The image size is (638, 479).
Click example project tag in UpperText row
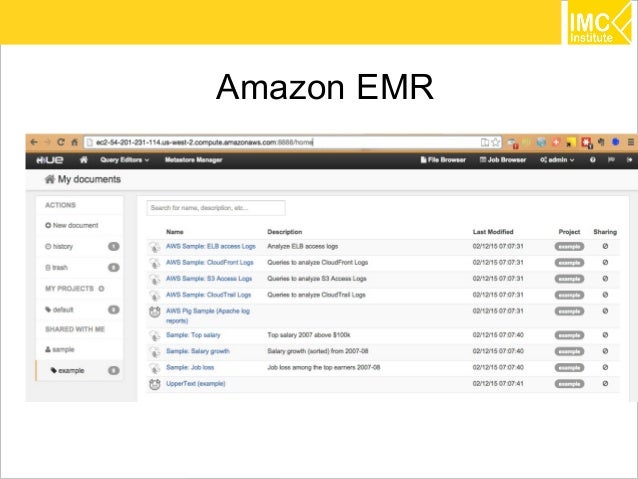(569, 384)
